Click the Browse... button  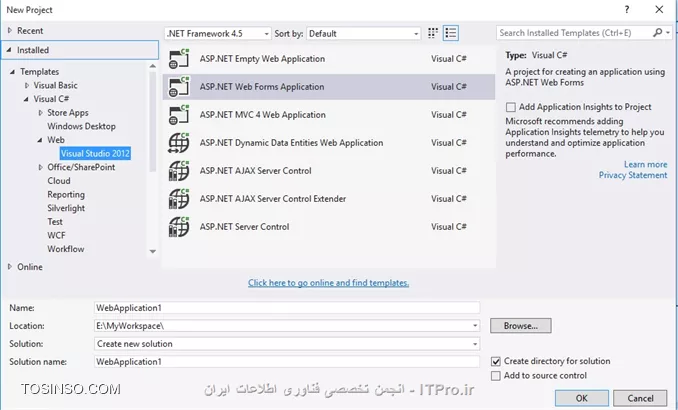click(521, 326)
